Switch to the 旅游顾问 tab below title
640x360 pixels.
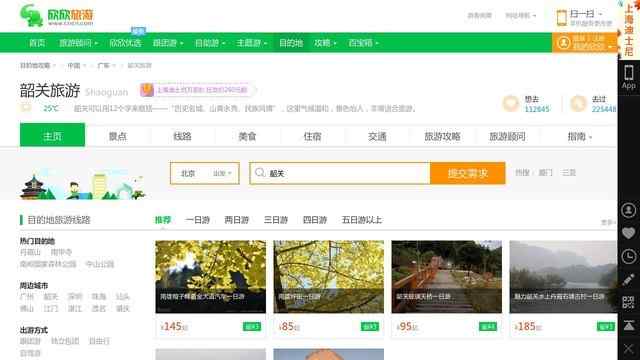[x=507, y=136]
